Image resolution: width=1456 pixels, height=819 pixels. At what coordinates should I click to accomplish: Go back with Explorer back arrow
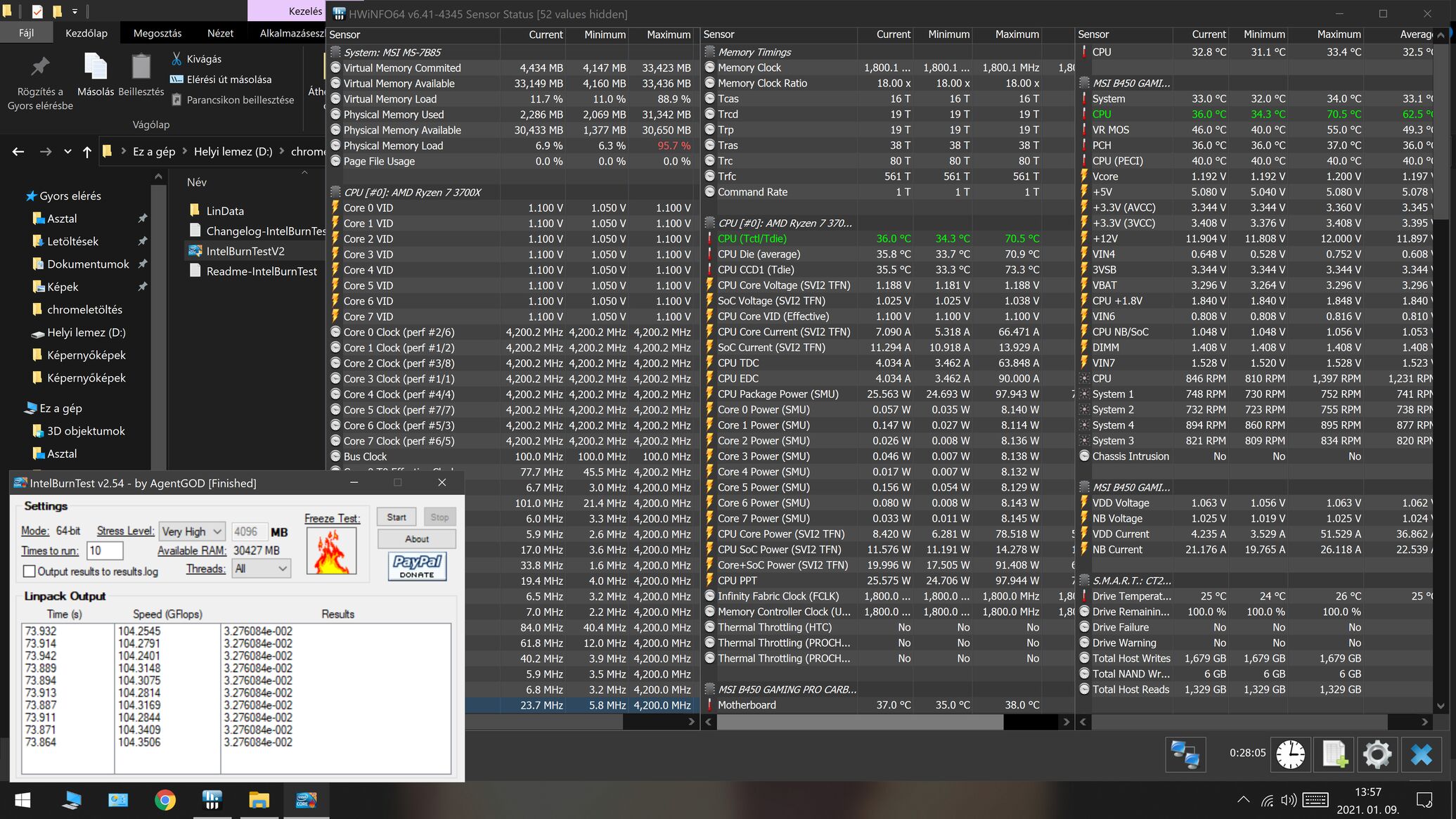[x=18, y=151]
